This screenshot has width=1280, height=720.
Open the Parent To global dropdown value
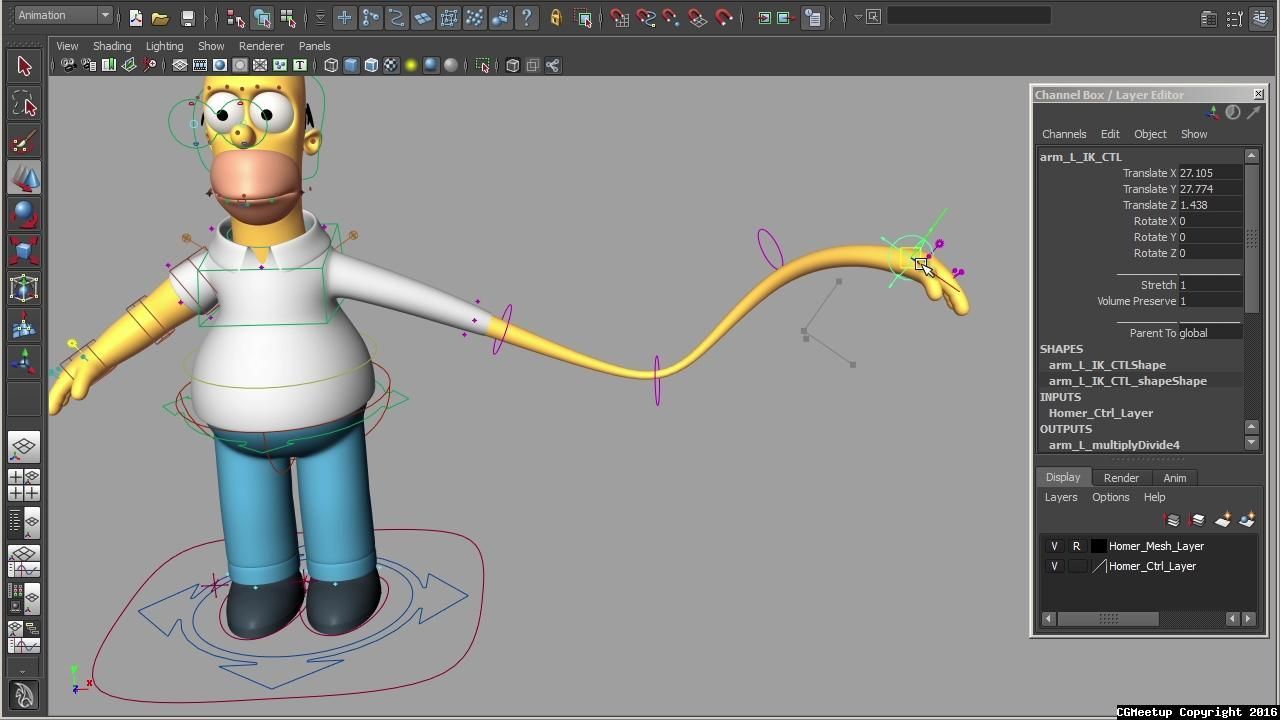click(x=1210, y=333)
